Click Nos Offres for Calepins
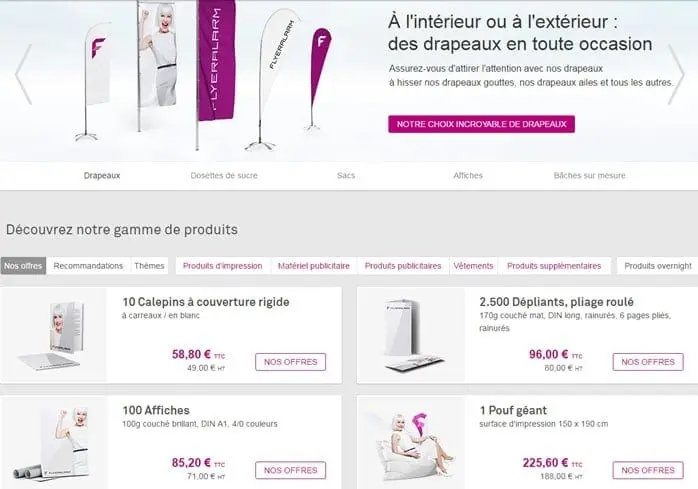 pos(291,362)
